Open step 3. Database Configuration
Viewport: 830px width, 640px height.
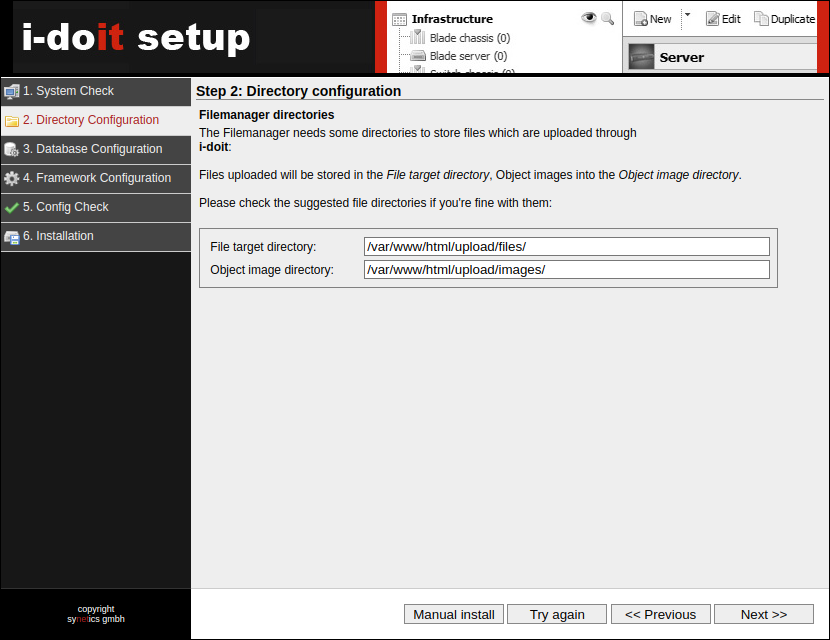point(96,149)
